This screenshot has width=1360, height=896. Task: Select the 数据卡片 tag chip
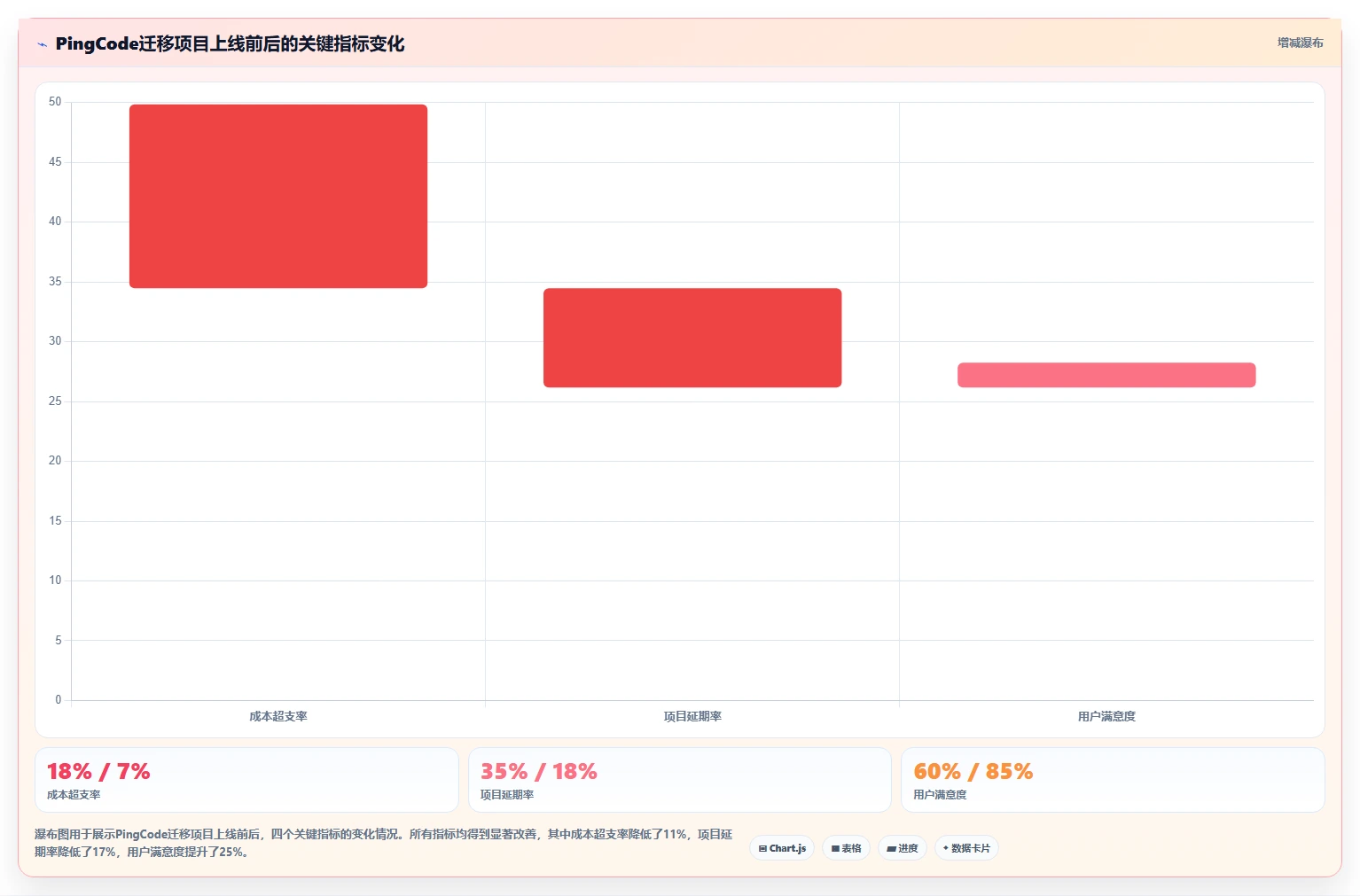point(966,848)
